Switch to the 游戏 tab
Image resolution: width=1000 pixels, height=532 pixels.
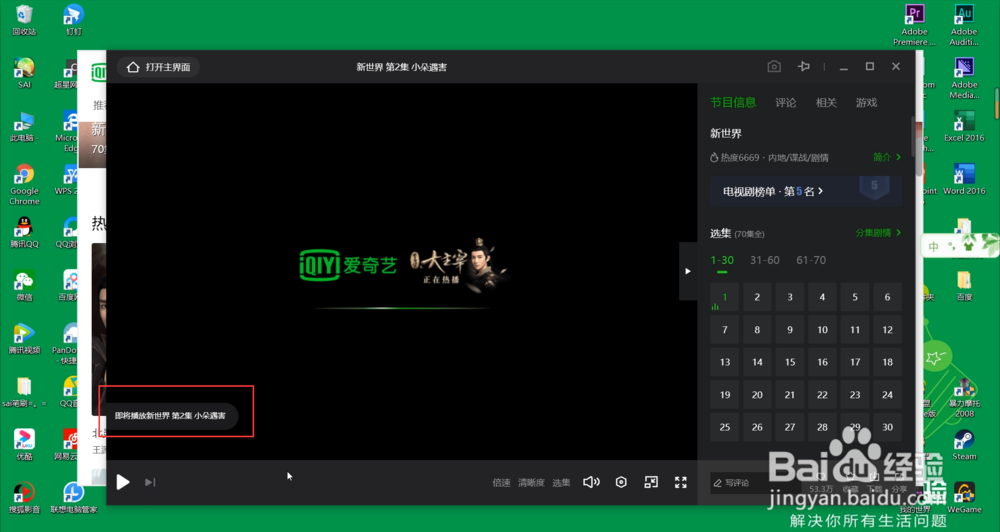[866, 103]
